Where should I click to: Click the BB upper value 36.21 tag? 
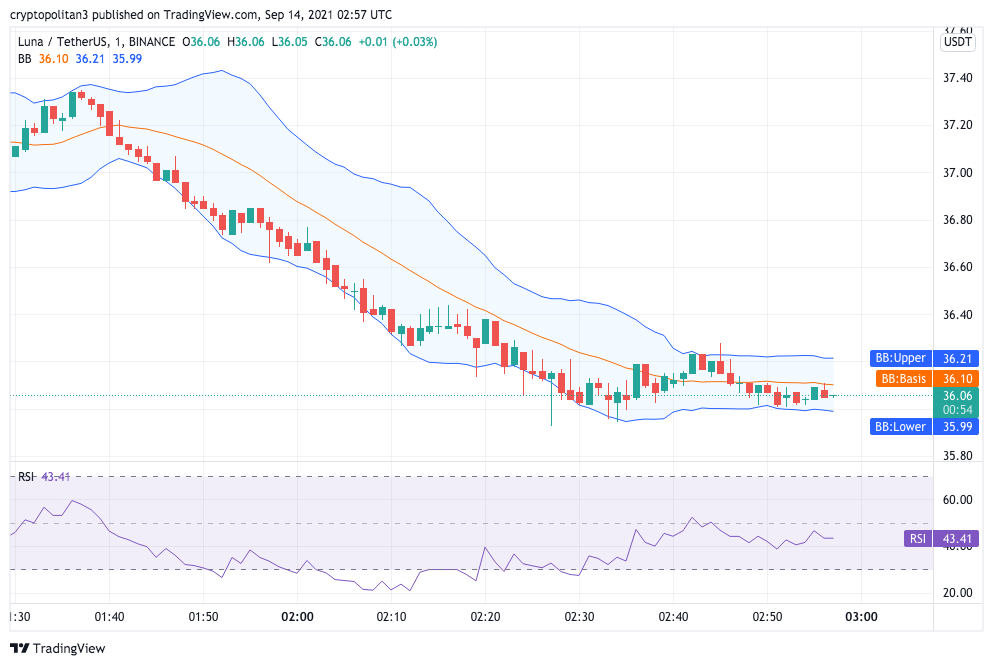(957, 358)
